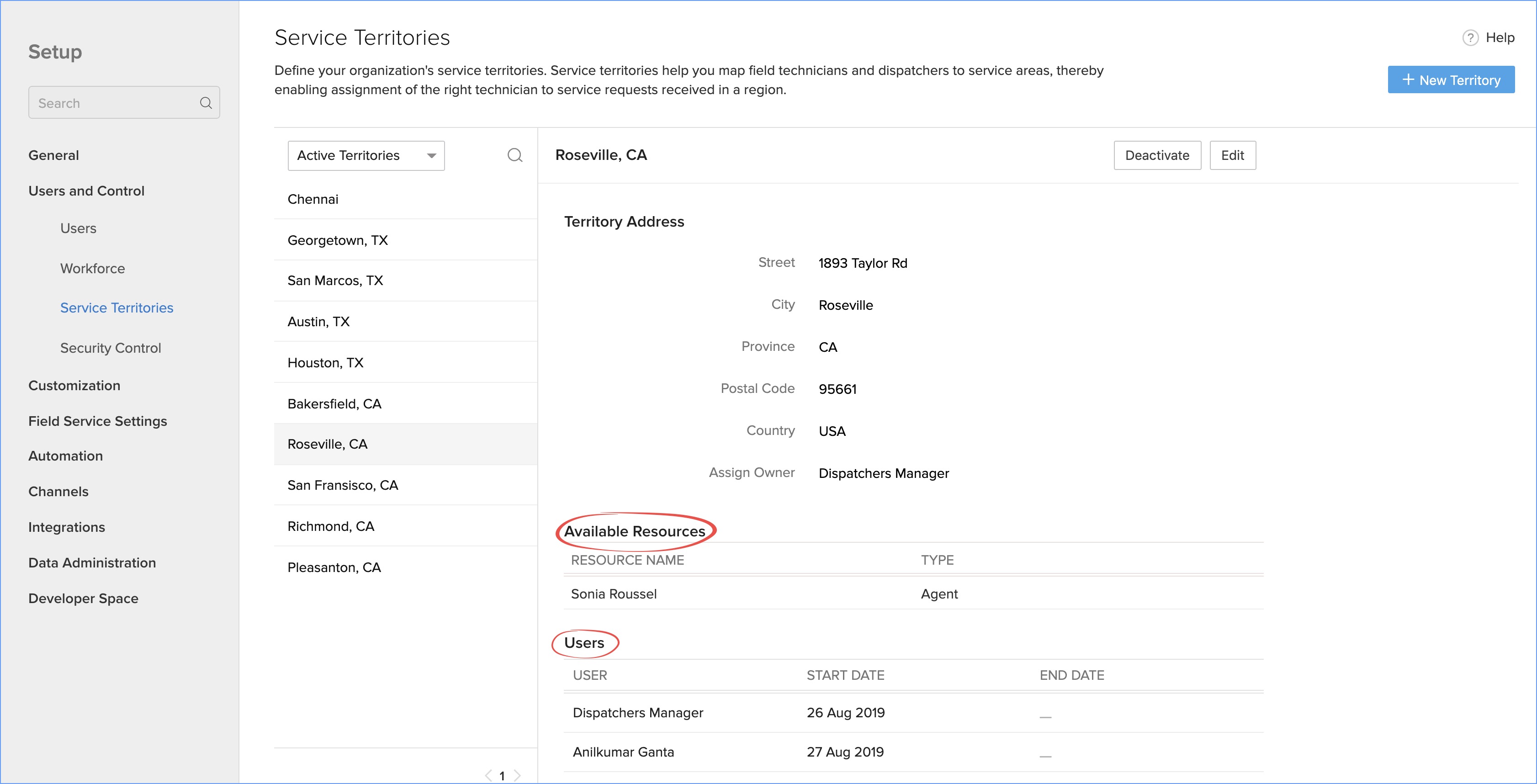
Task: Deactivate the Roseville, CA territory
Action: click(x=1156, y=156)
